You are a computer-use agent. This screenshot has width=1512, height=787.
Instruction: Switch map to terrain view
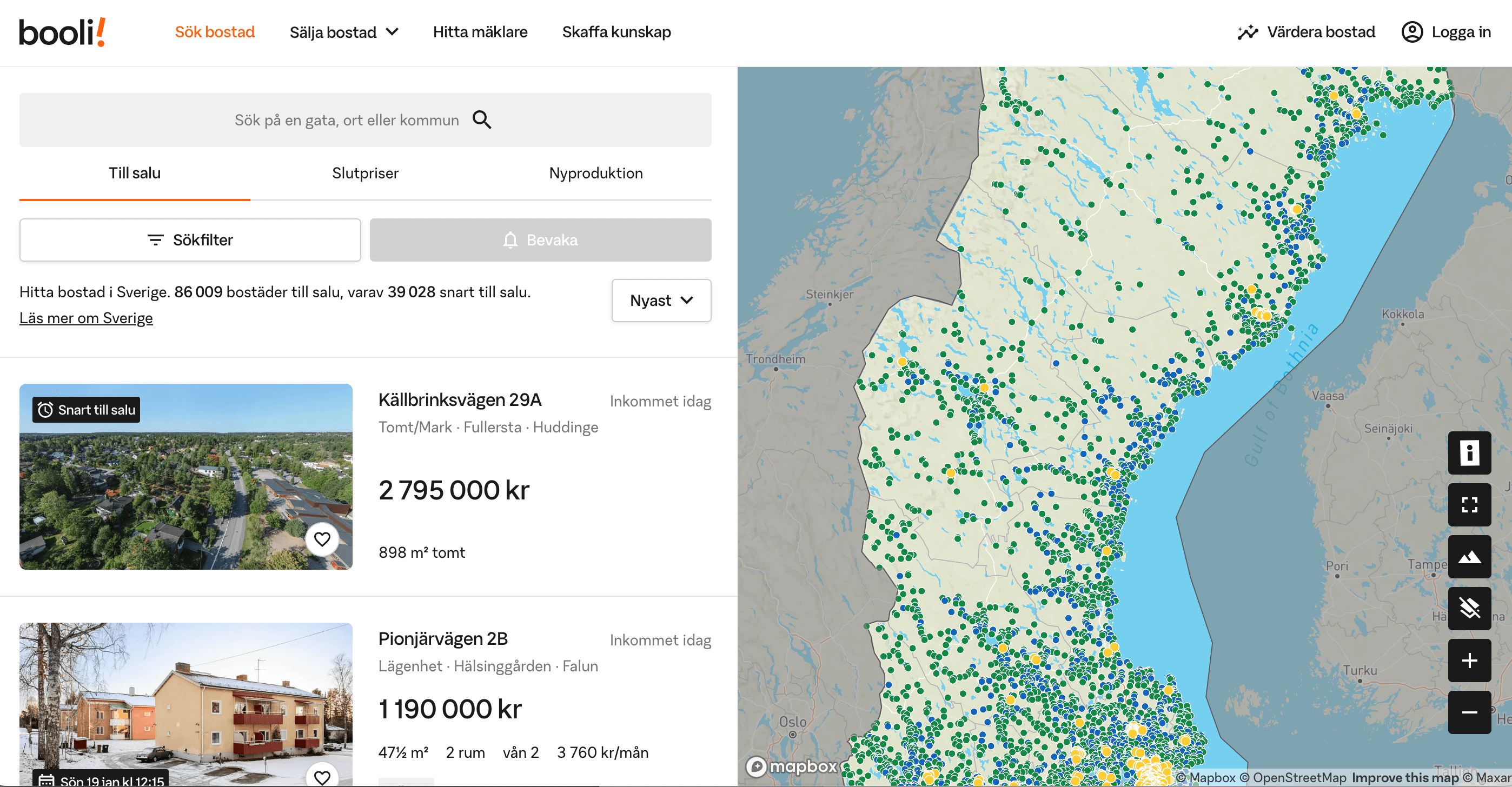1469,556
